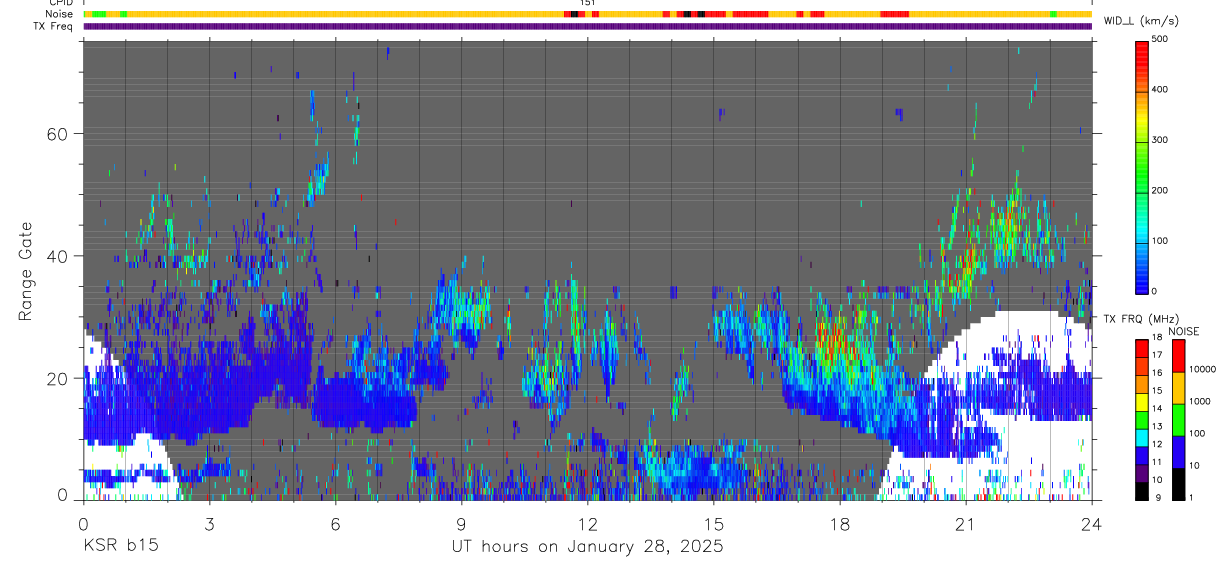
Task: Click the spectral width rainbow colorbar
Action: (1142, 166)
